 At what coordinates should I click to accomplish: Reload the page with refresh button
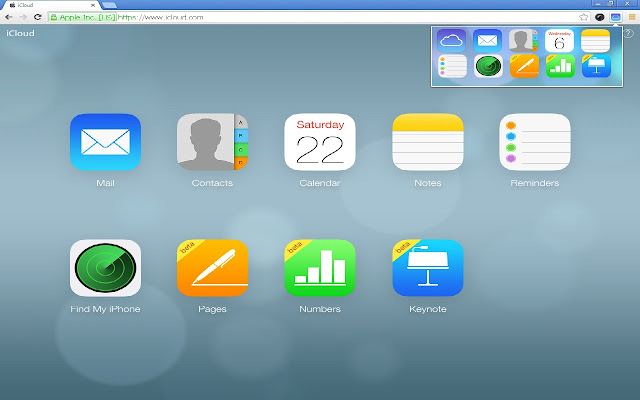tap(38, 17)
